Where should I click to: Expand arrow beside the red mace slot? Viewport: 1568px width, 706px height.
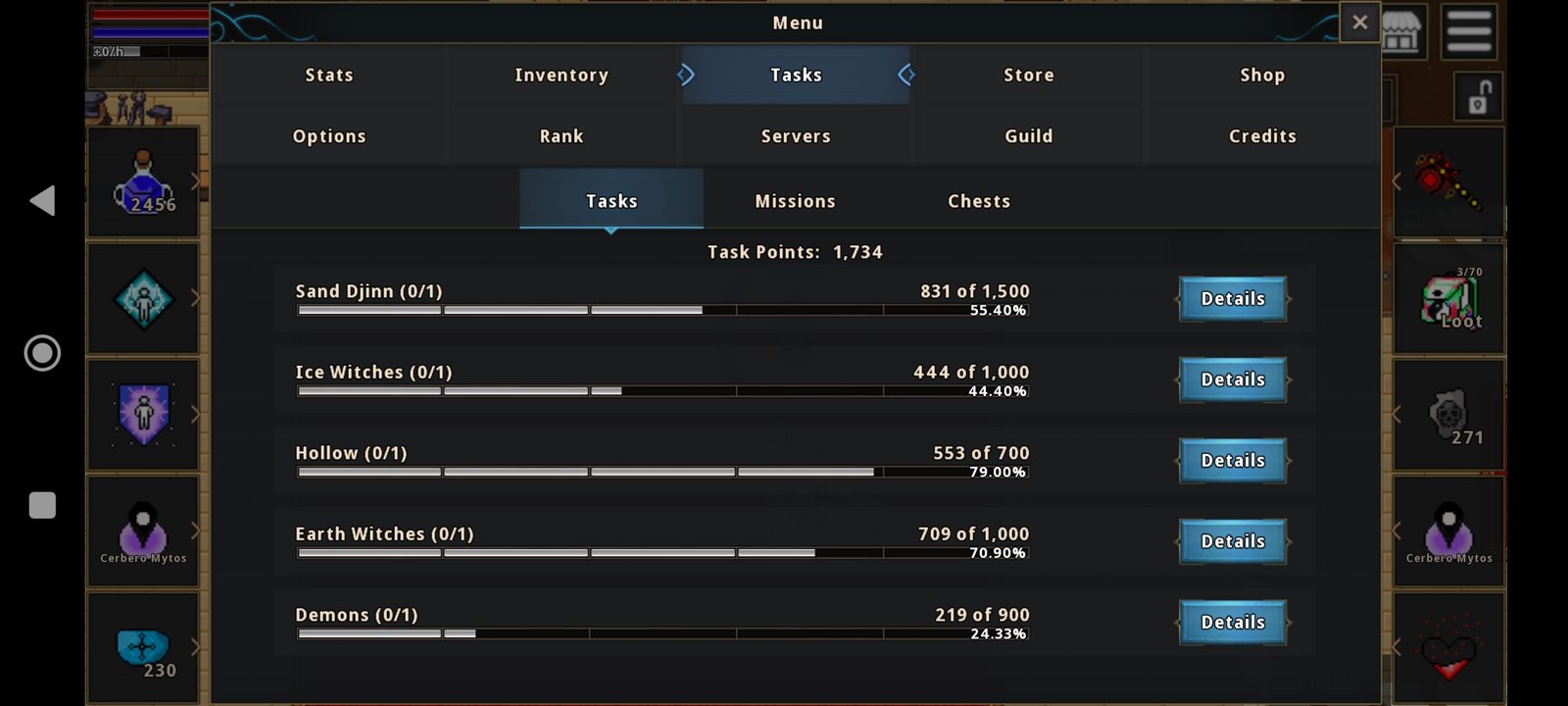click(x=1396, y=181)
